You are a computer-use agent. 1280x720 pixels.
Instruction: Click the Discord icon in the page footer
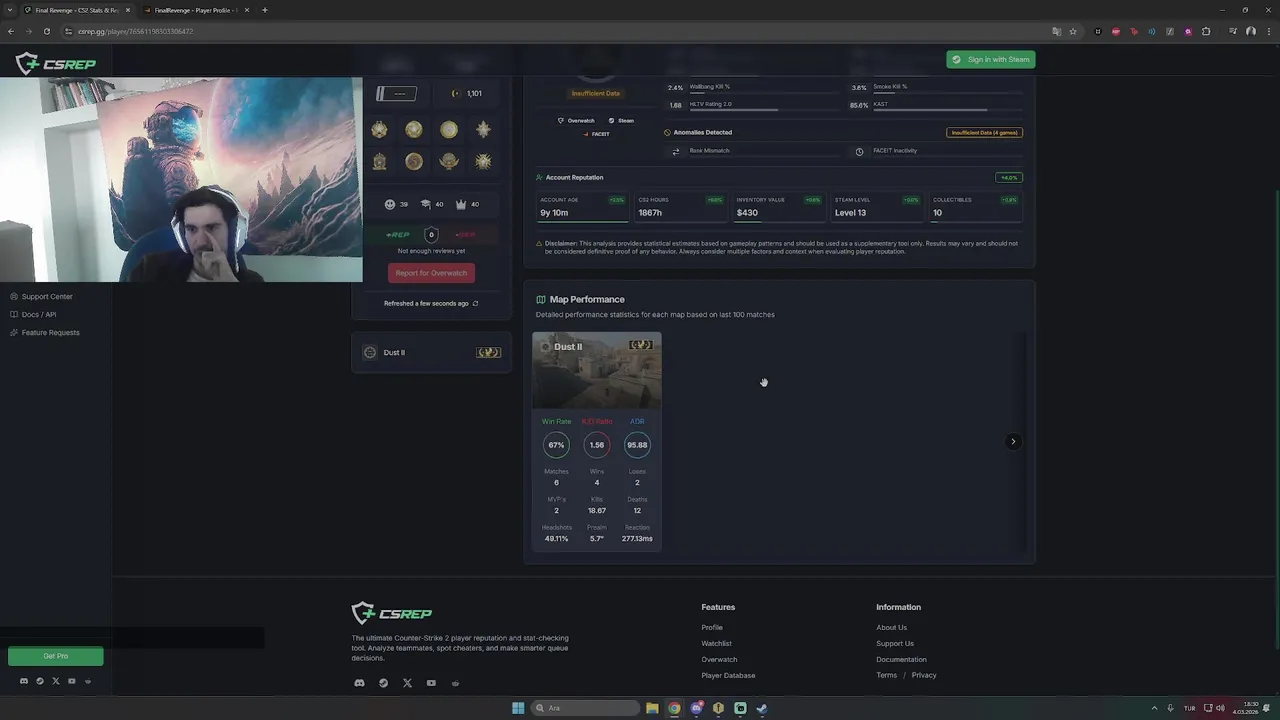pos(360,683)
